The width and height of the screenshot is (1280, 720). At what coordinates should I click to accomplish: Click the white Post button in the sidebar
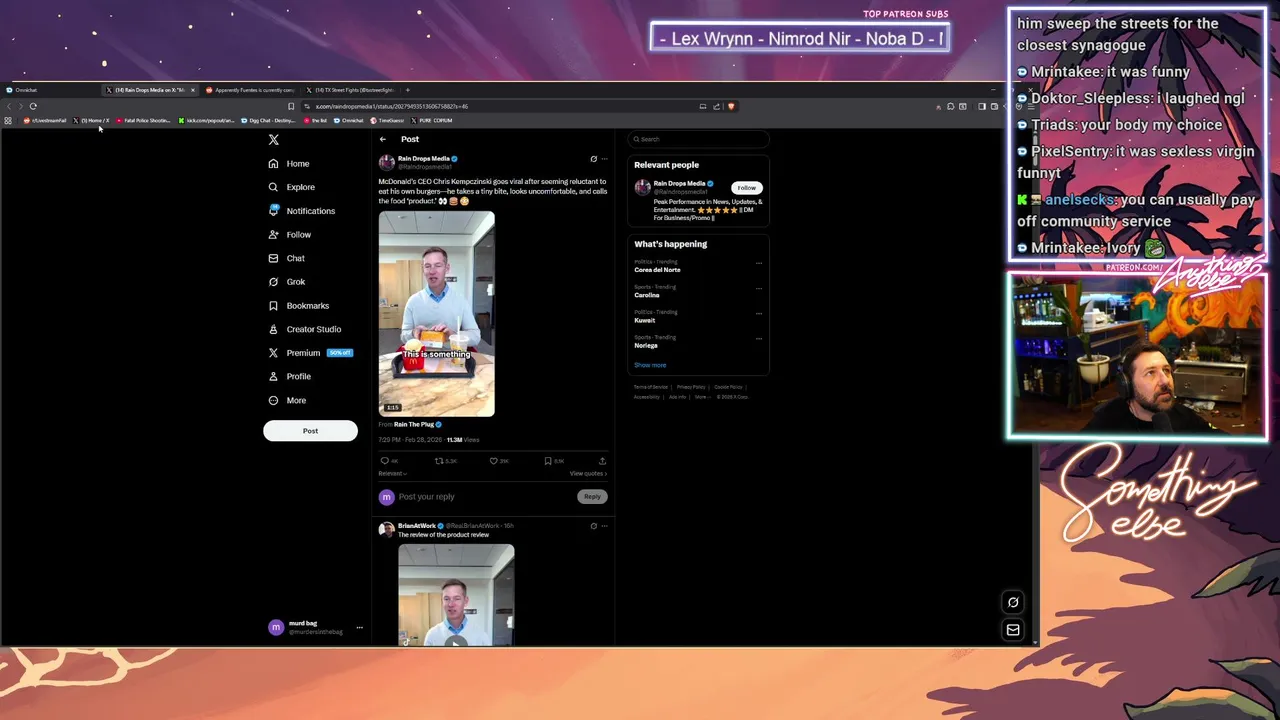click(310, 431)
